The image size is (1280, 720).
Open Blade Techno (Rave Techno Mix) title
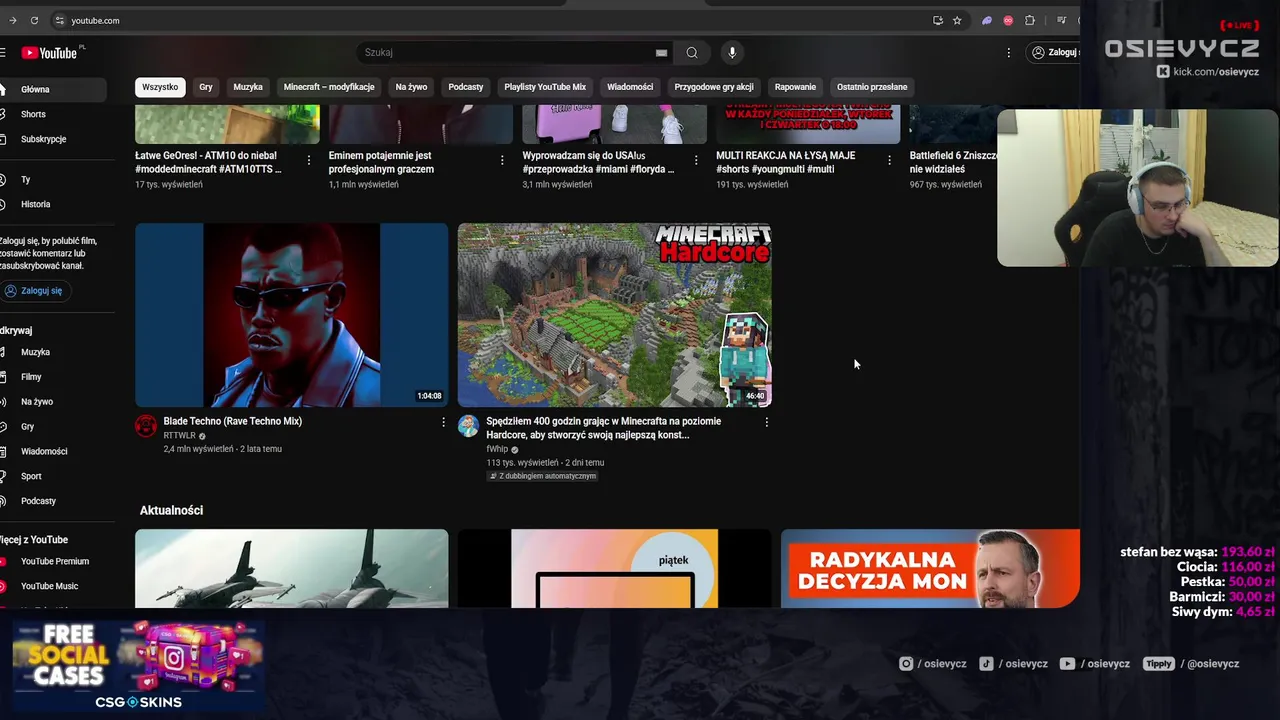point(233,421)
